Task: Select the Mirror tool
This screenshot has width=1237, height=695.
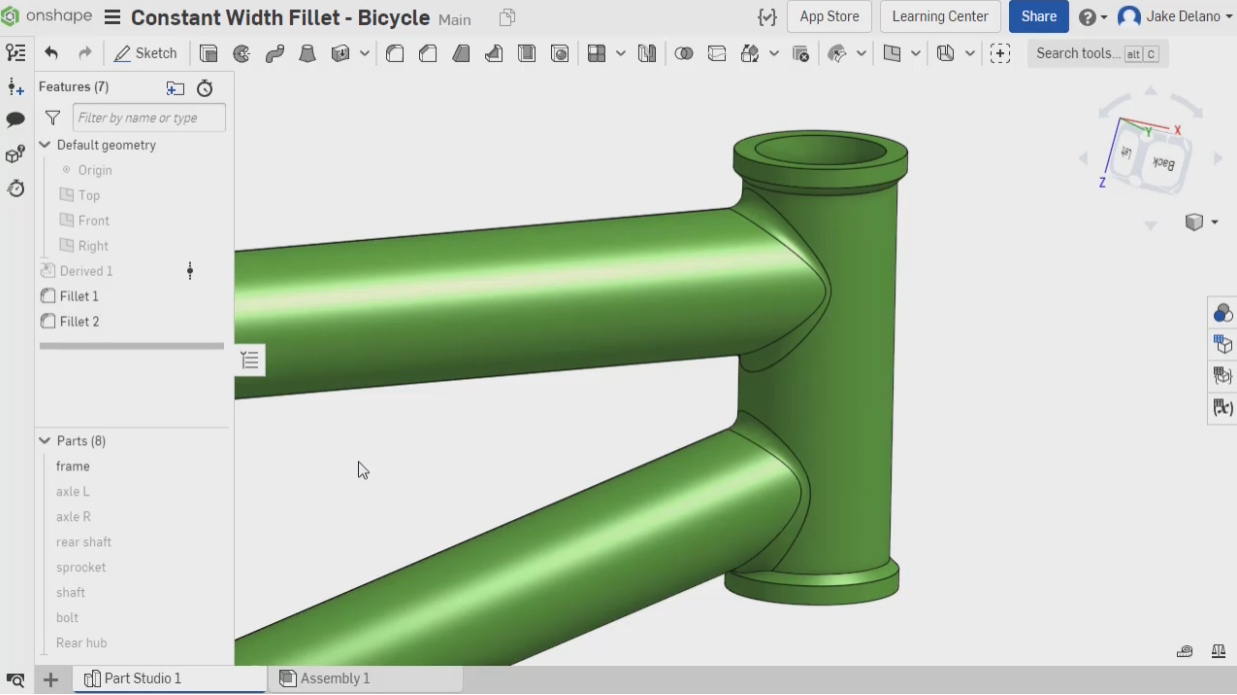Action: click(x=647, y=54)
